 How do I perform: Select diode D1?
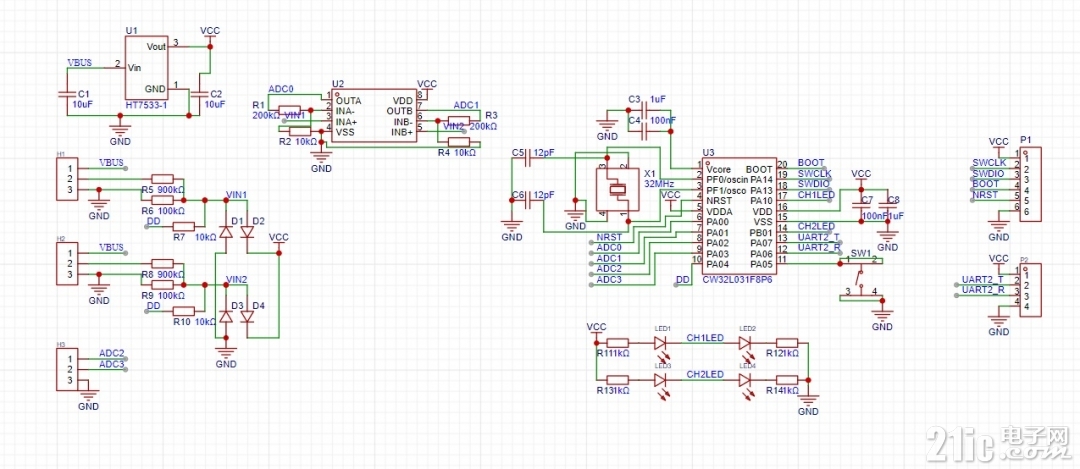click(225, 231)
